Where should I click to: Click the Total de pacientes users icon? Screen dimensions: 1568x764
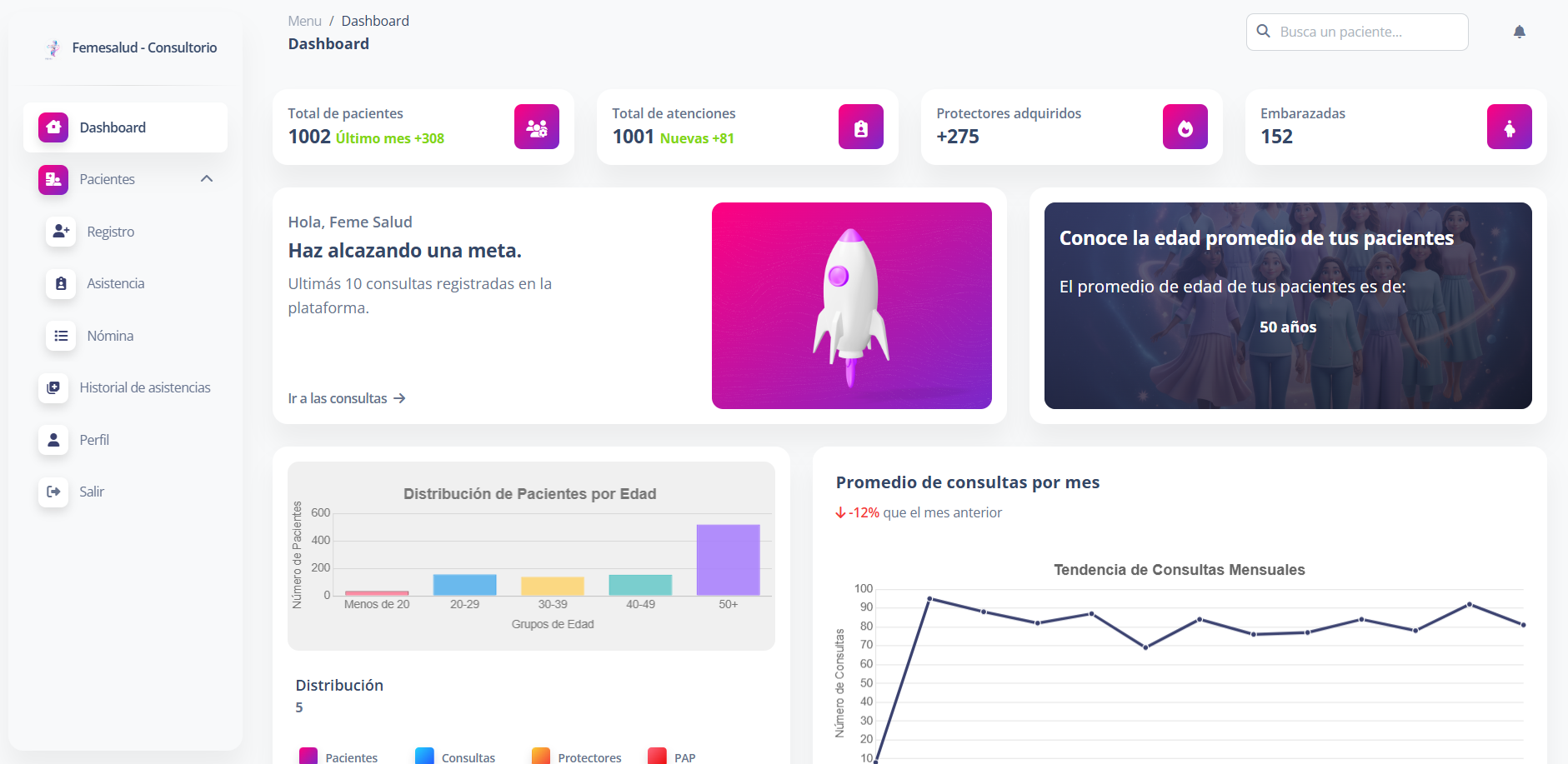point(536,127)
